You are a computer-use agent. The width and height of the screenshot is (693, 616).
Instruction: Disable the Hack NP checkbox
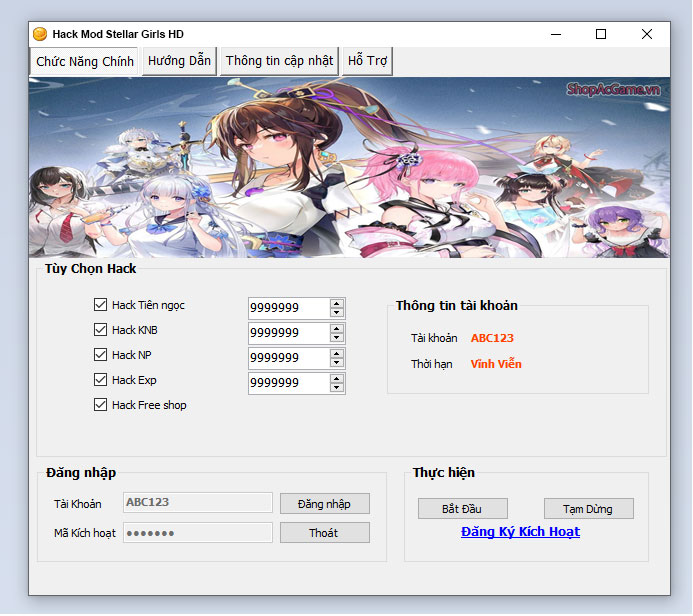(100, 355)
